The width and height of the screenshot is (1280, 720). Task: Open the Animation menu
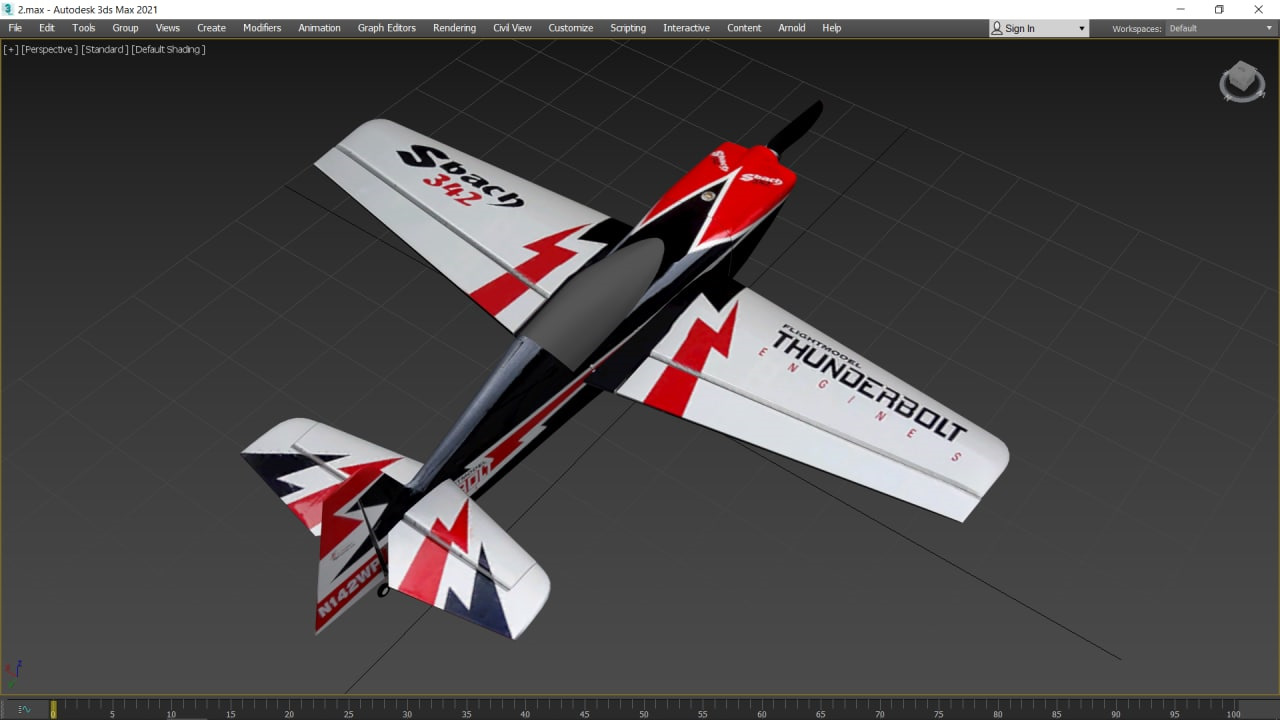pyautogui.click(x=319, y=28)
